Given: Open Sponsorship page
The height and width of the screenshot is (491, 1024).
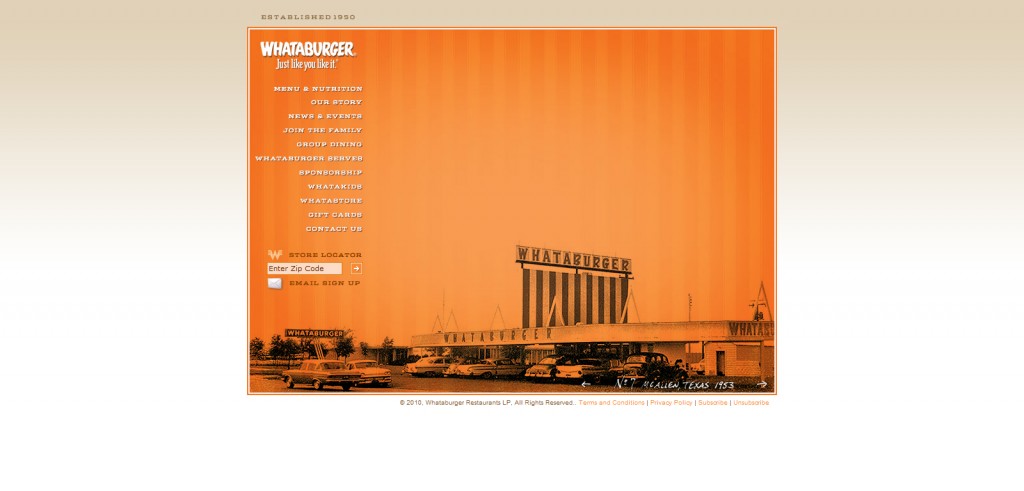Looking at the screenshot, I should click(330, 173).
